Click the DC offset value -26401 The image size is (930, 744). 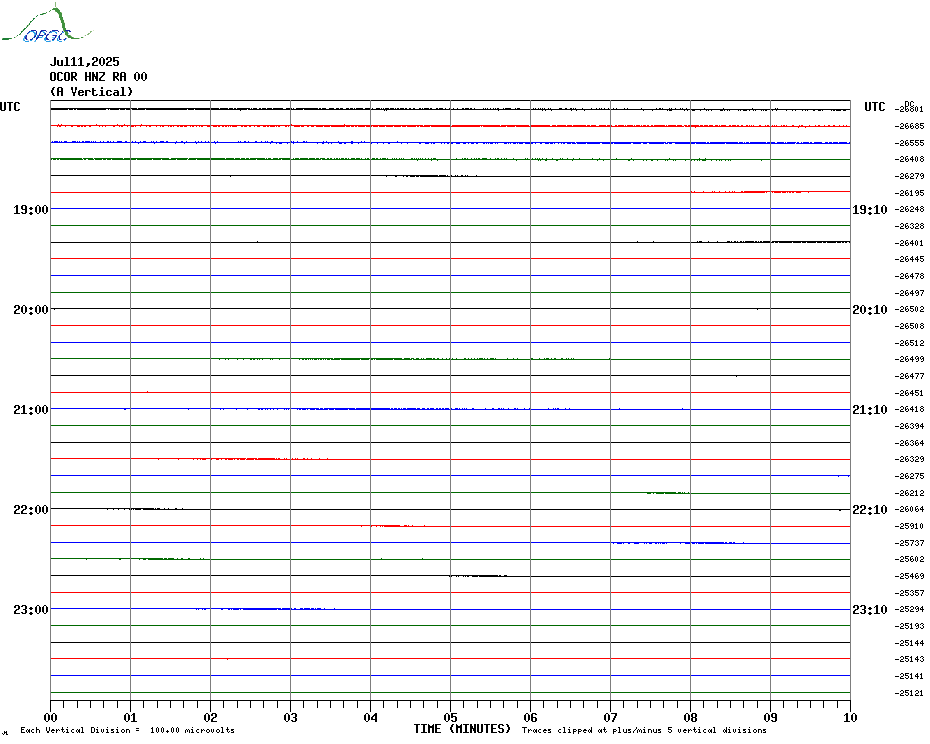tap(909, 243)
